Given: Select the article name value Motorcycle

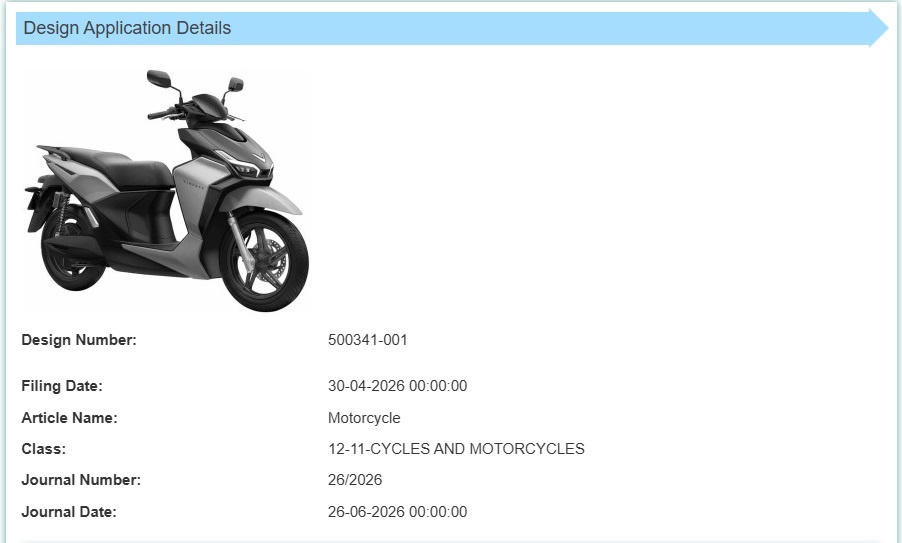Looking at the screenshot, I should click(364, 418).
